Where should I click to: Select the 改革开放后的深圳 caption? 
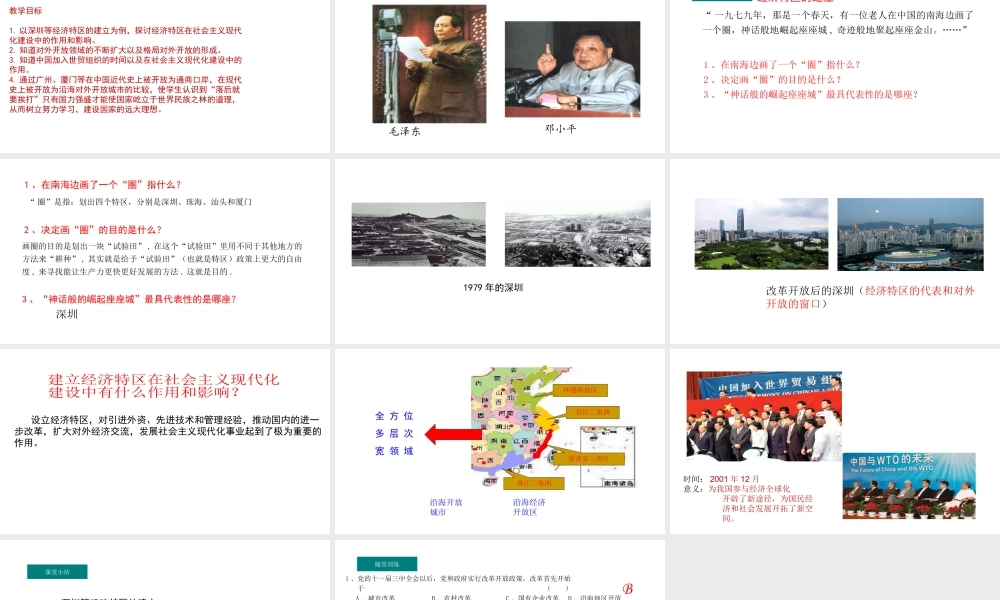pos(871,296)
